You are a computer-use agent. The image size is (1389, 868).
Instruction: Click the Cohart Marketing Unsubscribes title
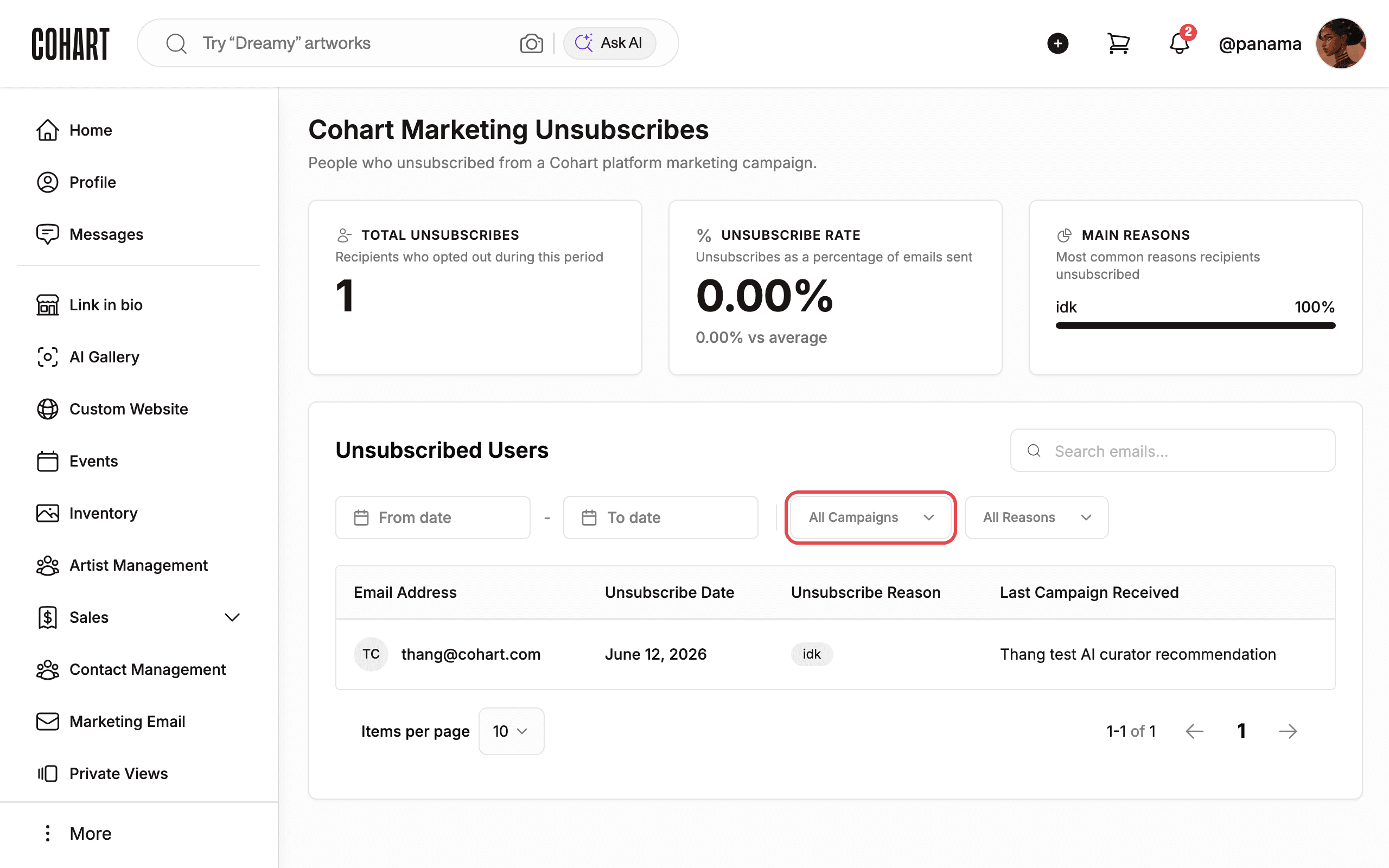point(508,130)
